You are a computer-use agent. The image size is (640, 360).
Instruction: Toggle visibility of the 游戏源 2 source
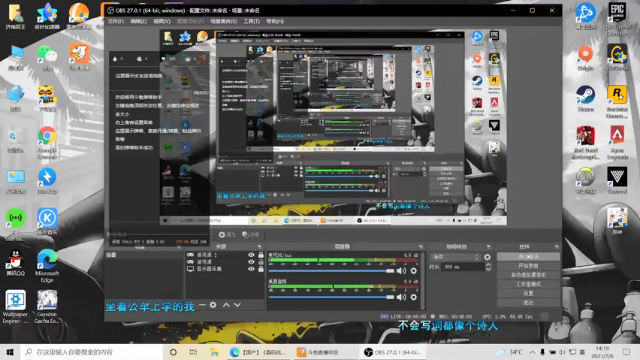[x=251, y=255]
